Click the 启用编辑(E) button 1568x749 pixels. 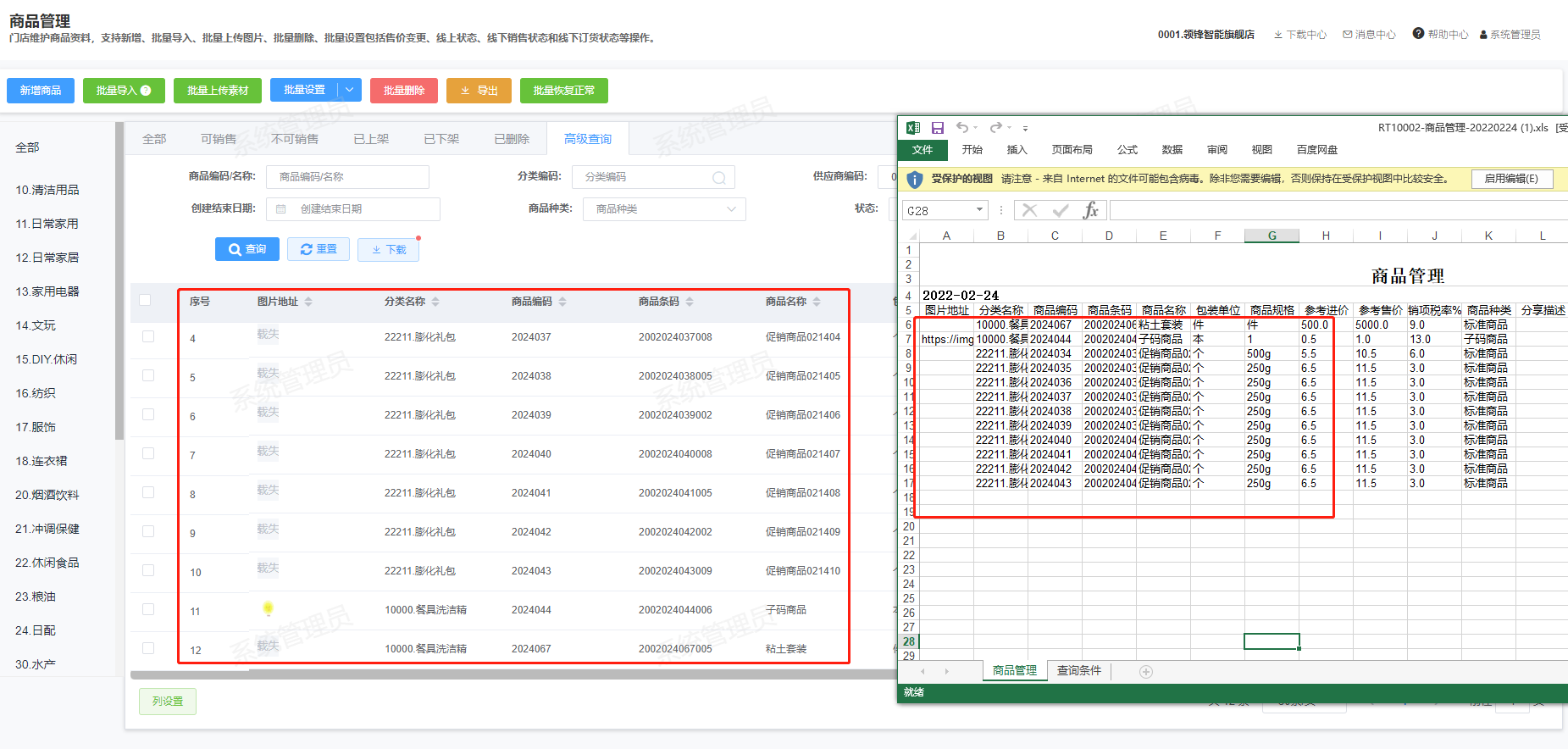point(1511,179)
